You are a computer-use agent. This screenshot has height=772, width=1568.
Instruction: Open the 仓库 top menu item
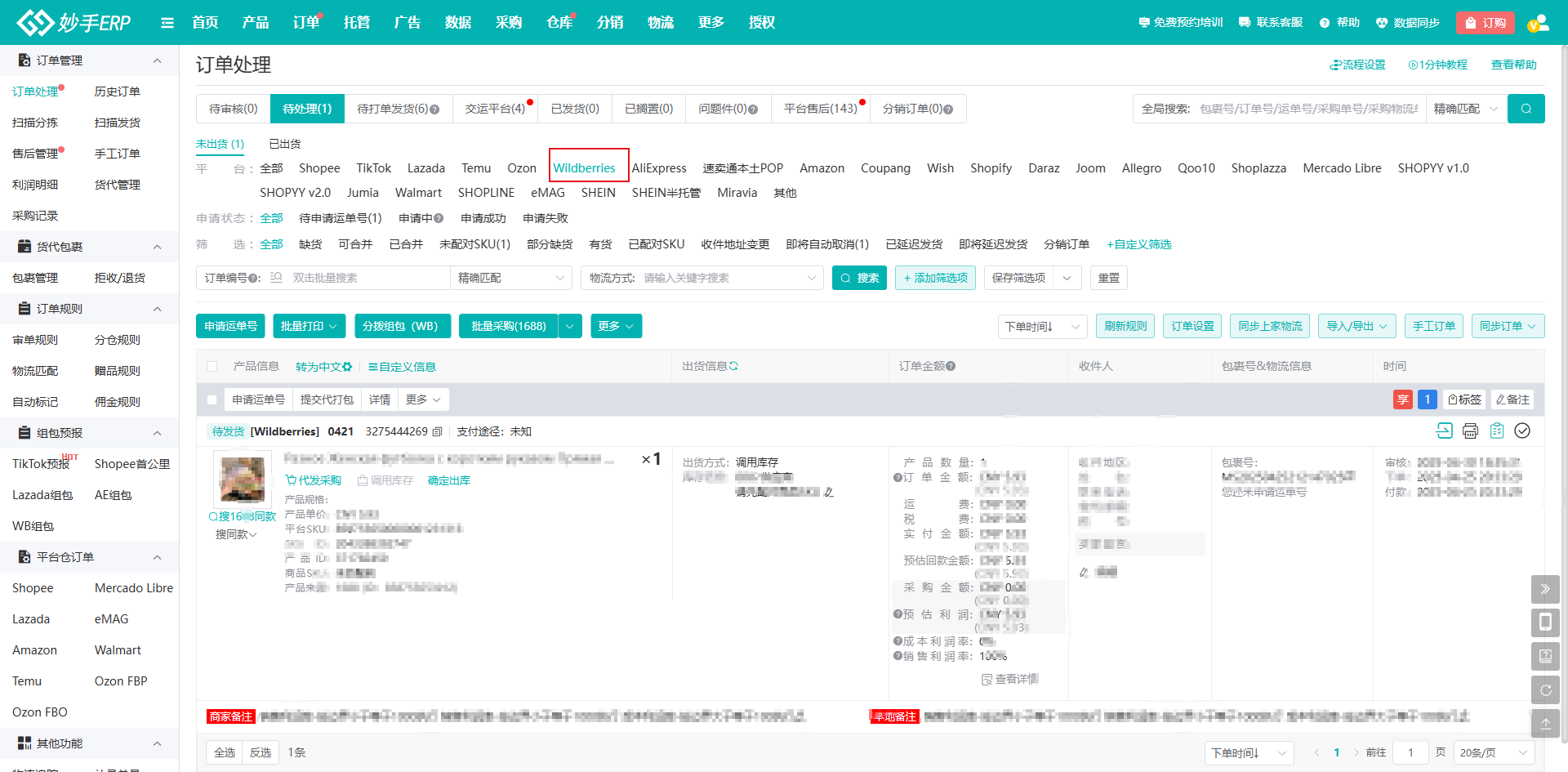pos(559,23)
